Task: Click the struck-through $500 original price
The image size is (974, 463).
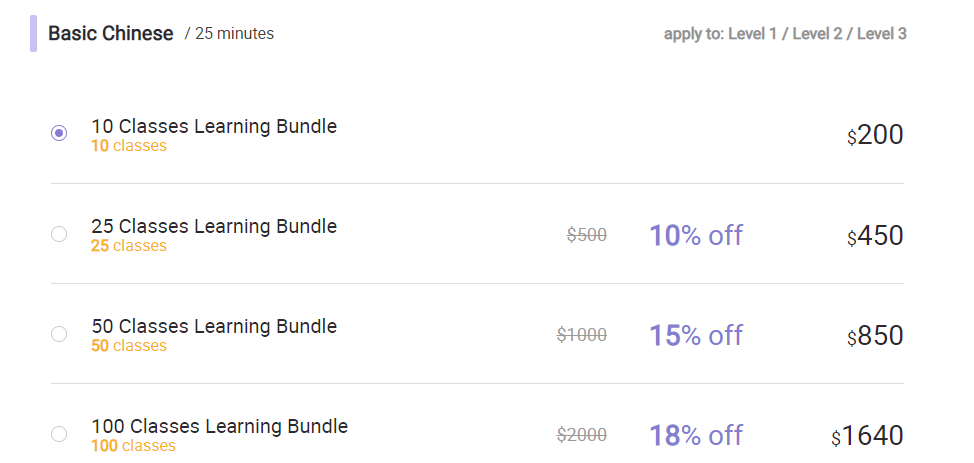Action: coord(587,235)
